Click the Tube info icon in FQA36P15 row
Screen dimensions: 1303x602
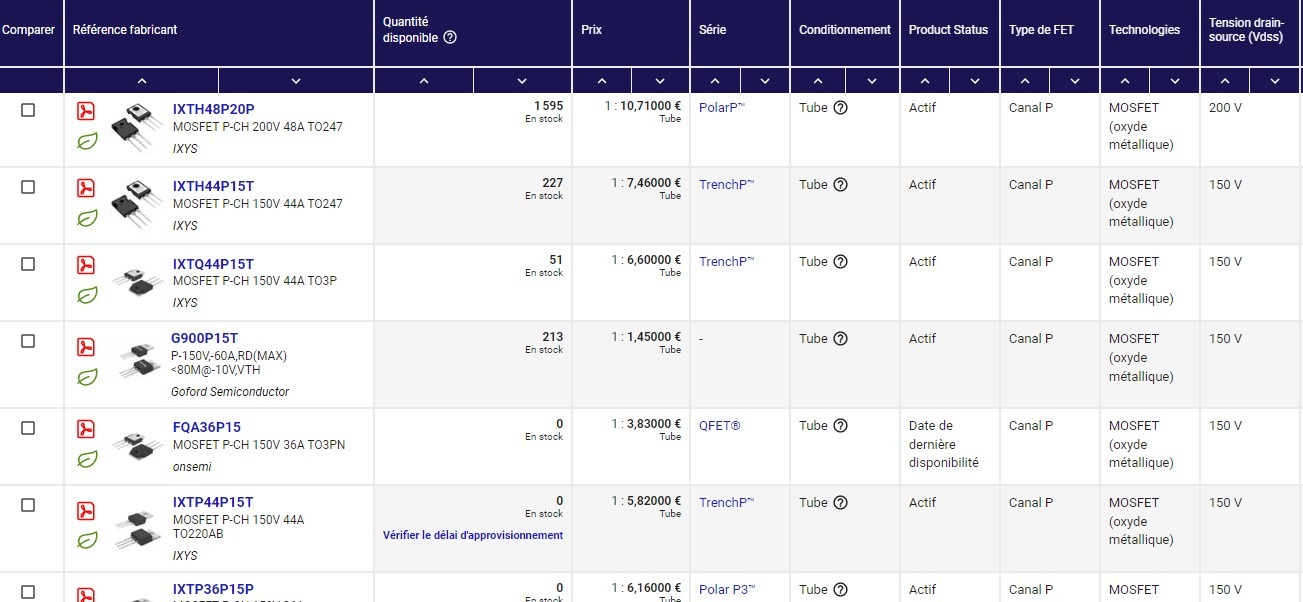840,426
